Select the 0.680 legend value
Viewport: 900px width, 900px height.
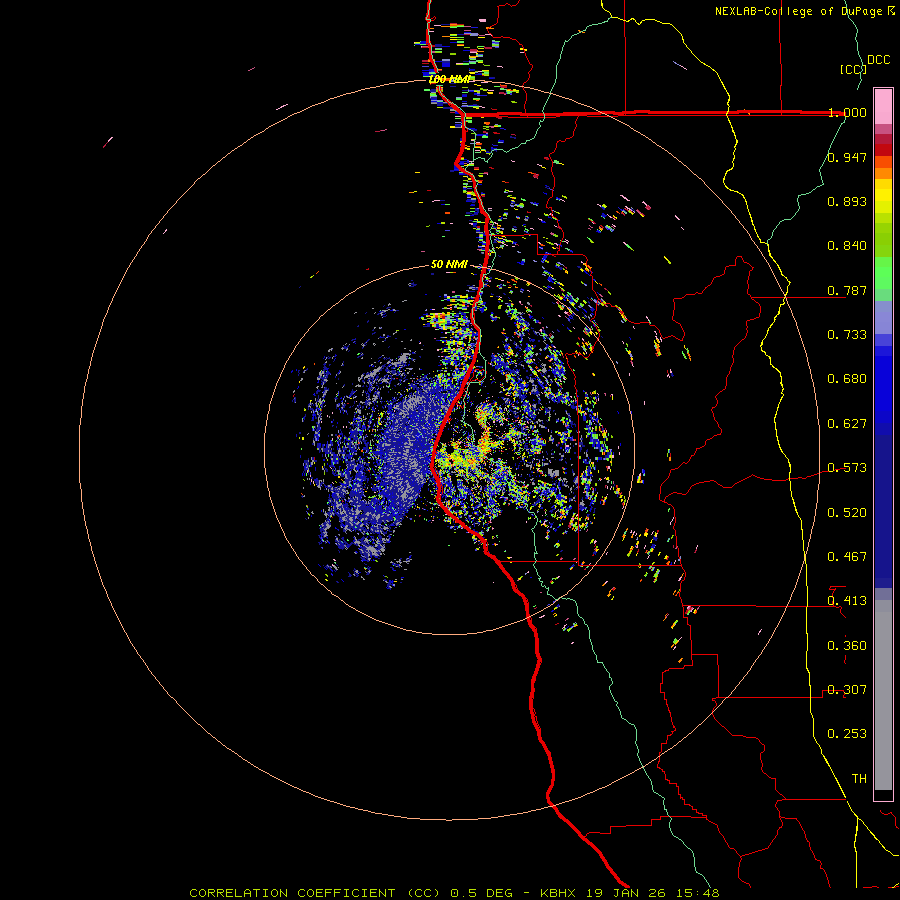click(x=847, y=379)
